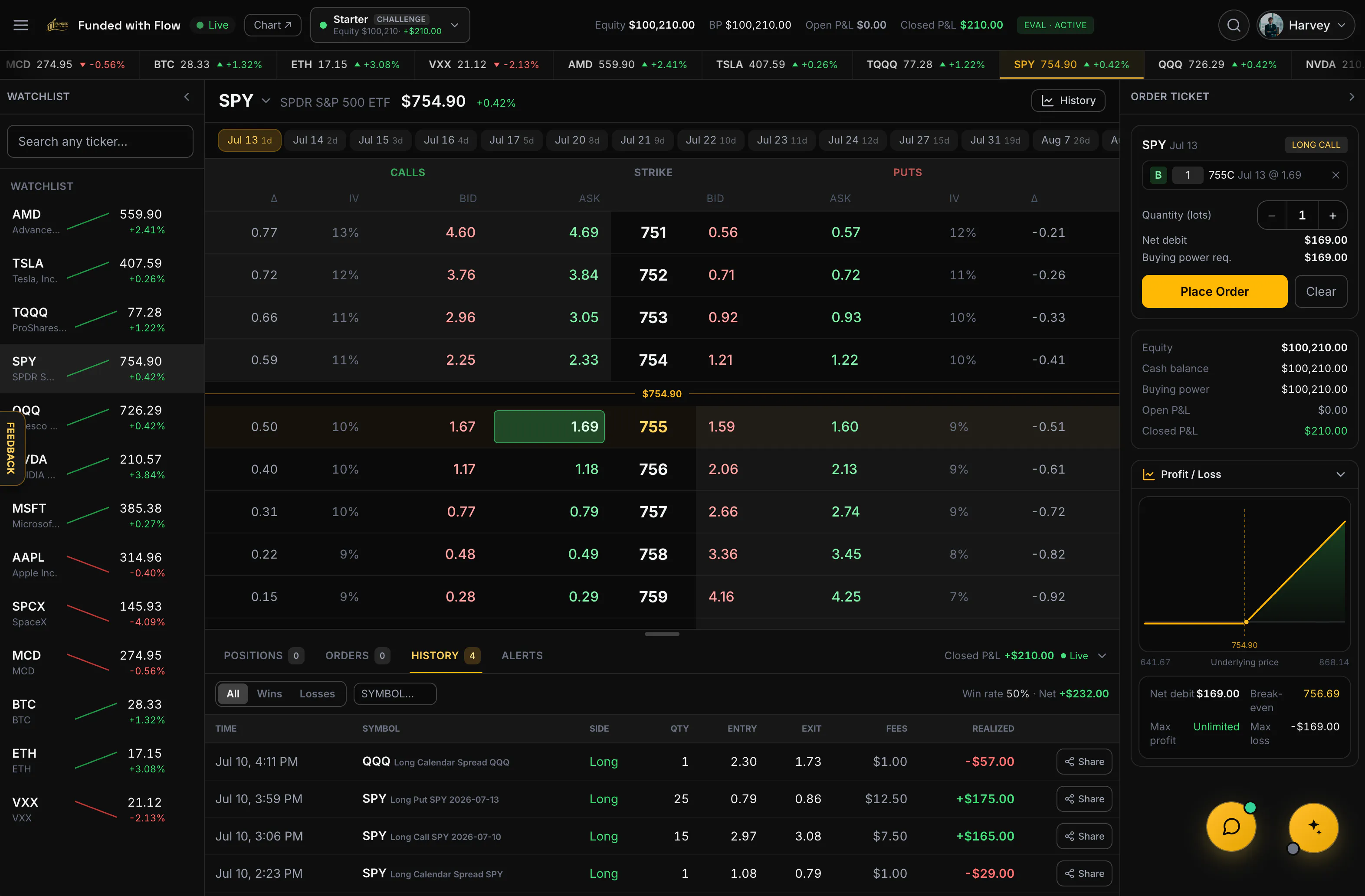
Task: Select TSLA in the ticker bar
Action: pyautogui.click(x=777, y=65)
